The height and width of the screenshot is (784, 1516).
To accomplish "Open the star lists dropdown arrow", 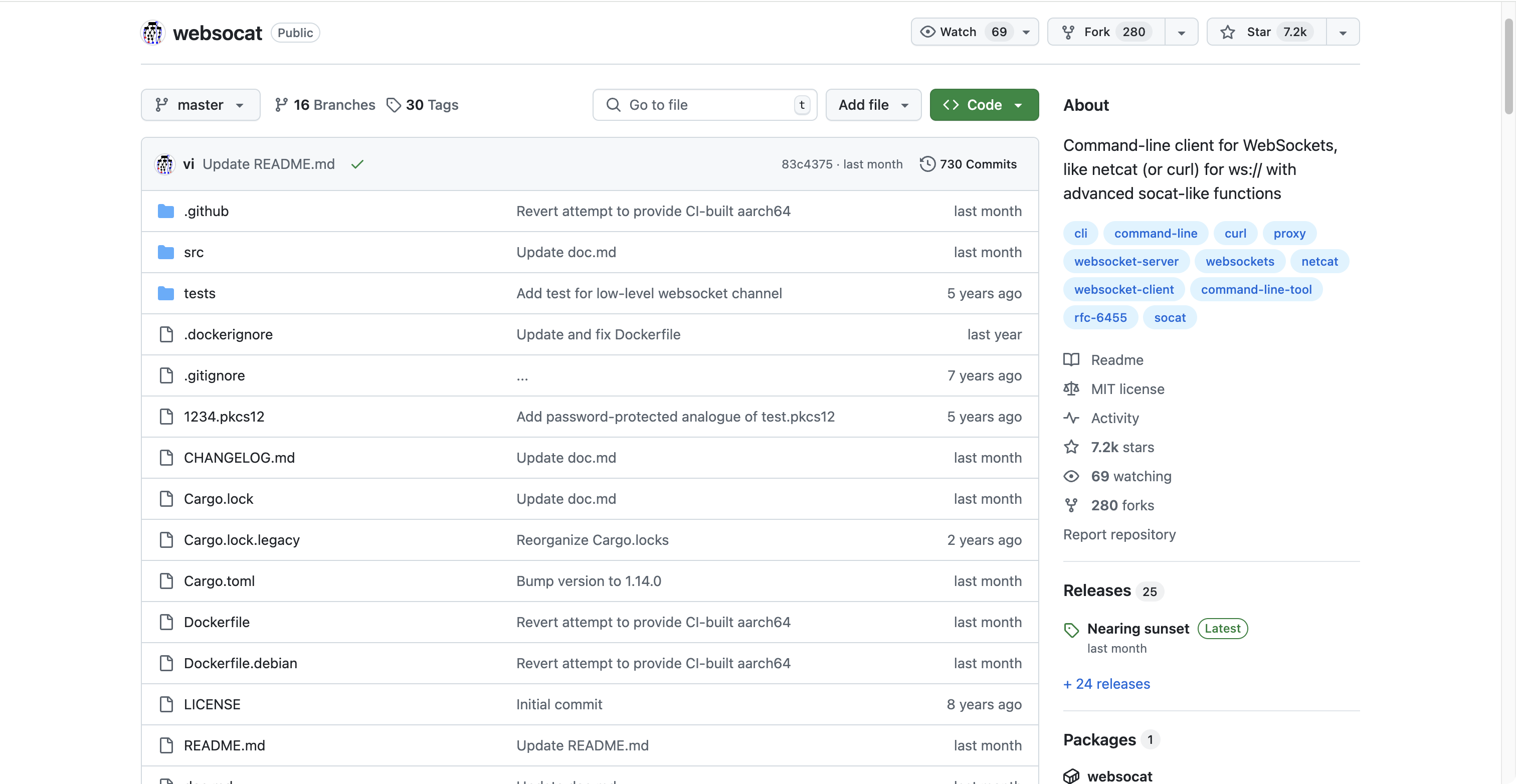I will tap(1343, 33).
